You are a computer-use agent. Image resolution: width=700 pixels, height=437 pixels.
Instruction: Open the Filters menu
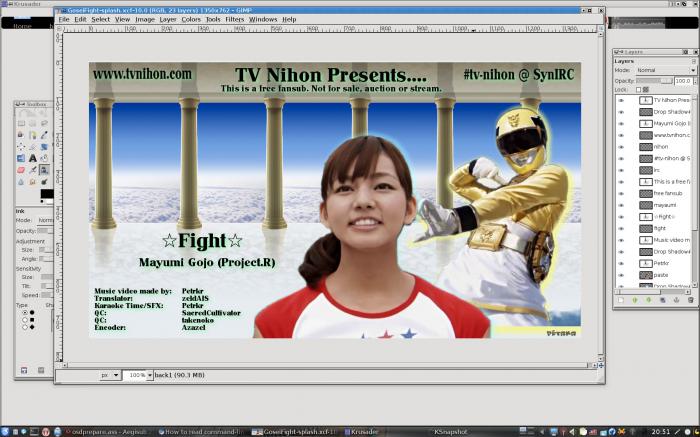[235, 20]
